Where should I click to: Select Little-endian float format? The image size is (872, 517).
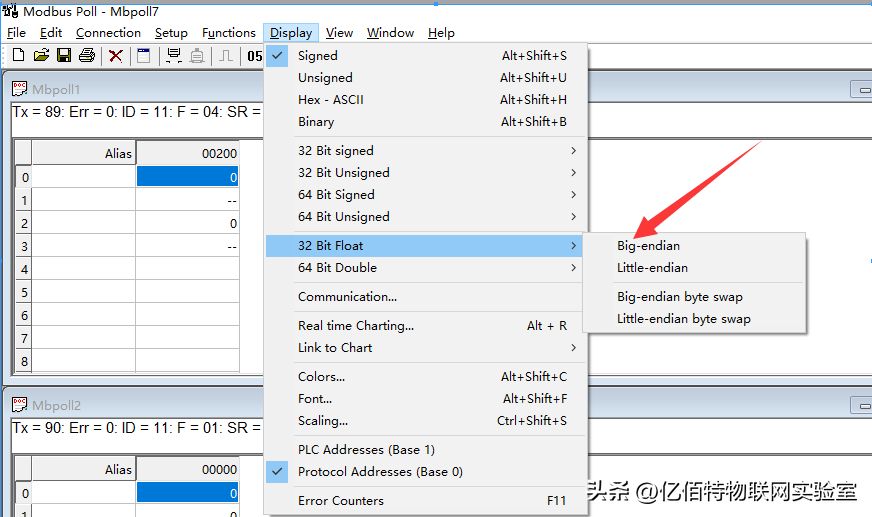pyautogui.click(x=694, y=268)
